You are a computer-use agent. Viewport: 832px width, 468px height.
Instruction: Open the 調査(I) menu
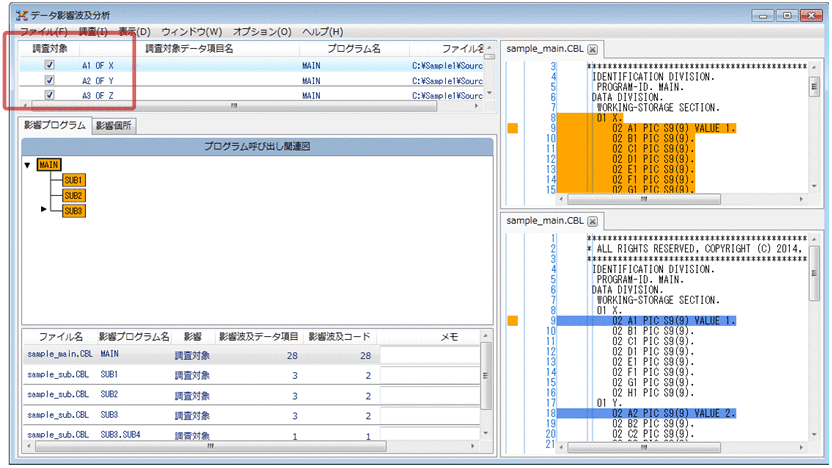93,32
